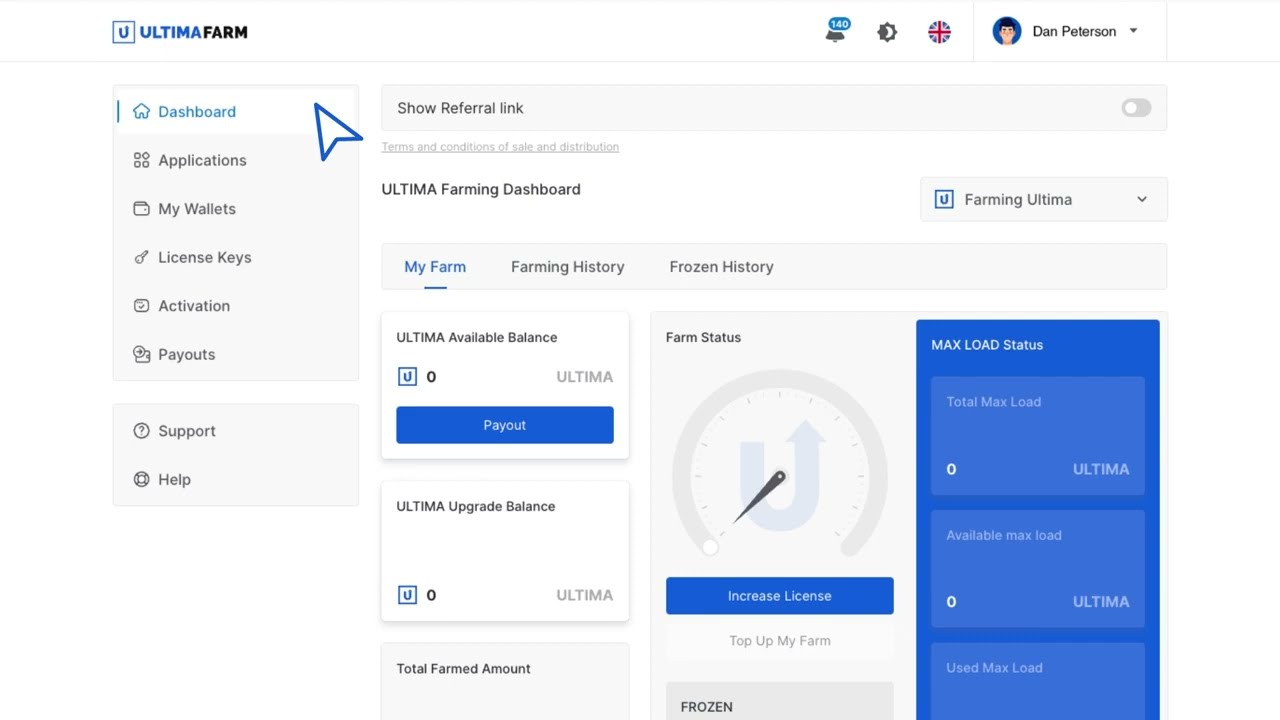
Task: Click Total Farmed Amount heading
Action: click(463, 668)
